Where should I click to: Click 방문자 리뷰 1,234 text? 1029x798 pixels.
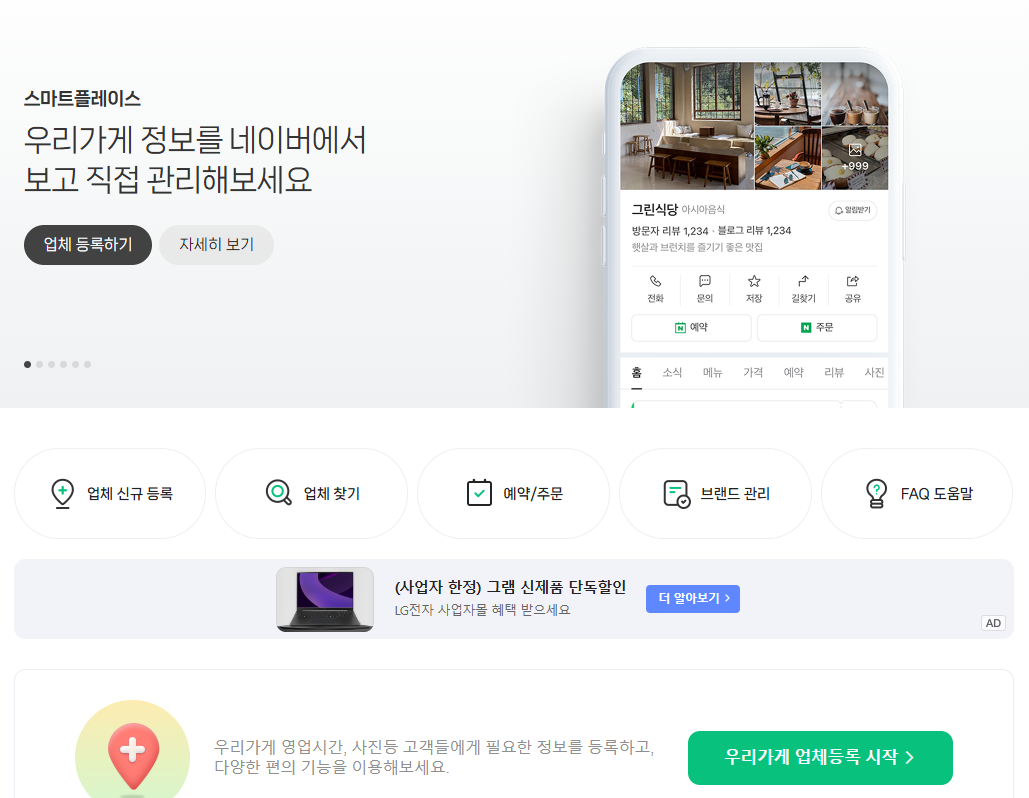670,231
